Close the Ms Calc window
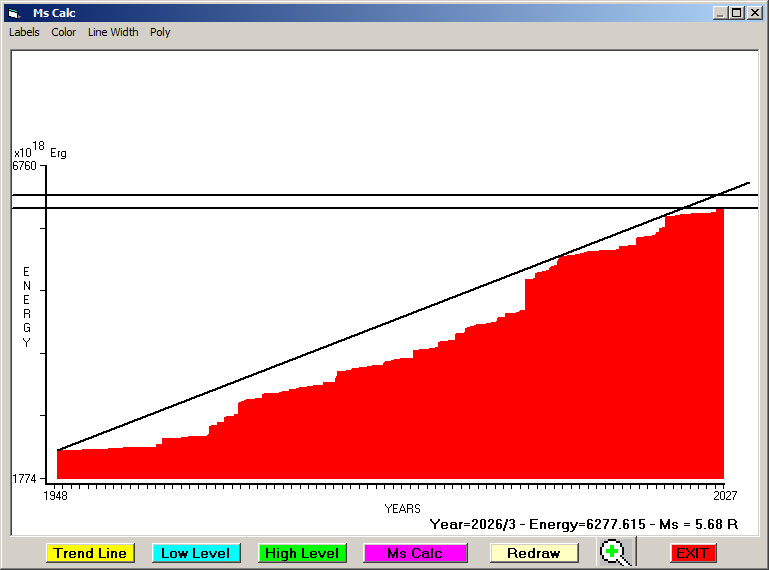Screen dimensions: 769x570 pyautogui.click(x=753, y=13)
